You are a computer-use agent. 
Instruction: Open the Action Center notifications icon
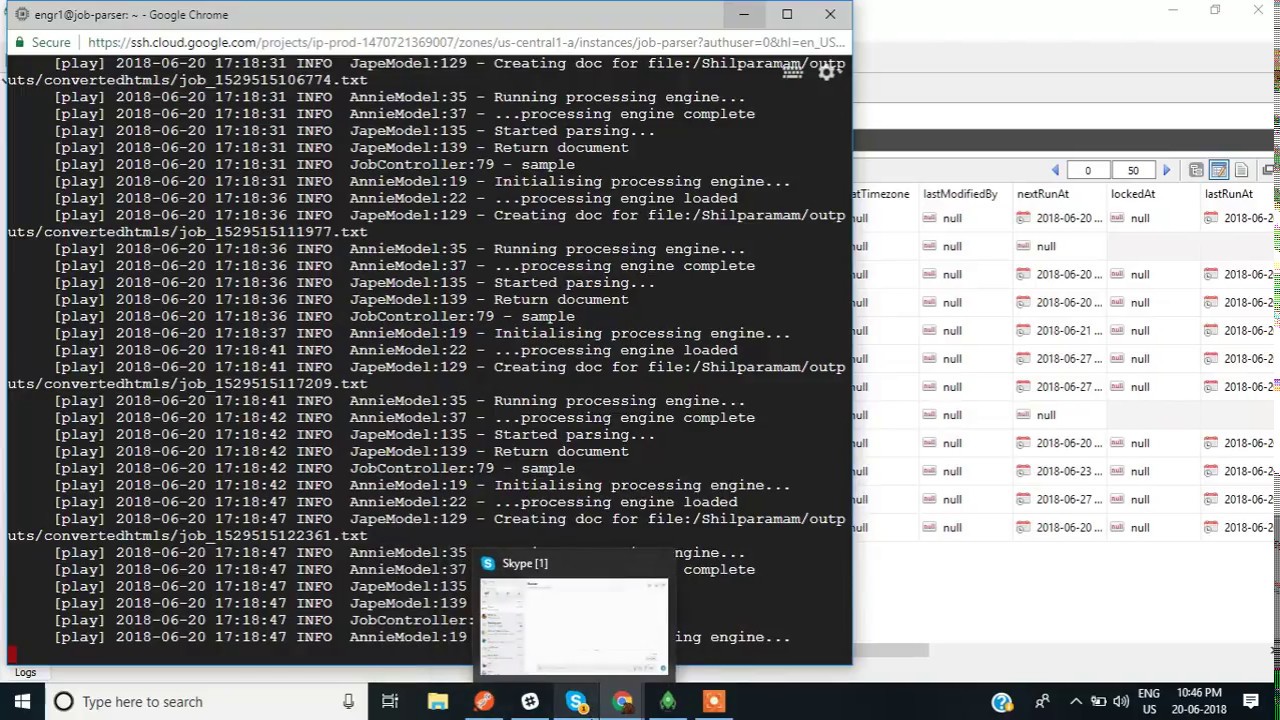point(1251,701)
